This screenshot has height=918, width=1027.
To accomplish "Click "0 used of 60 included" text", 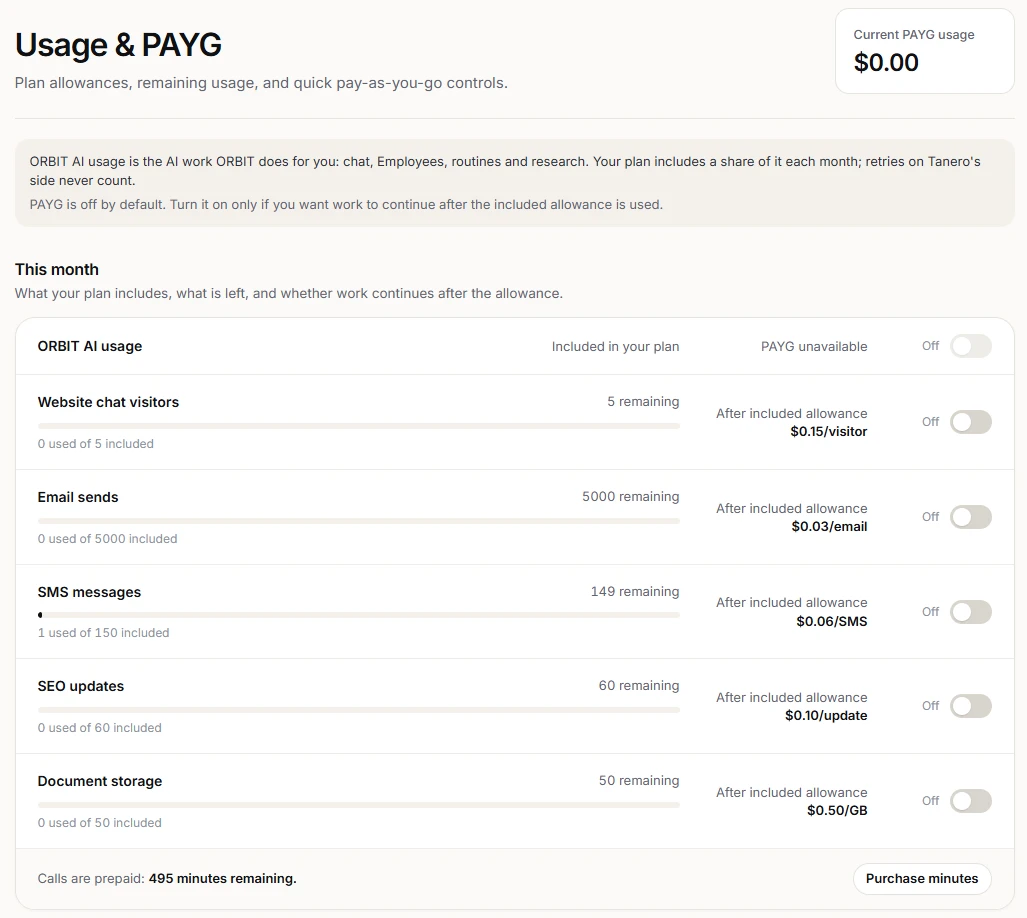I will pyautogui.click(x=100, y=728).
